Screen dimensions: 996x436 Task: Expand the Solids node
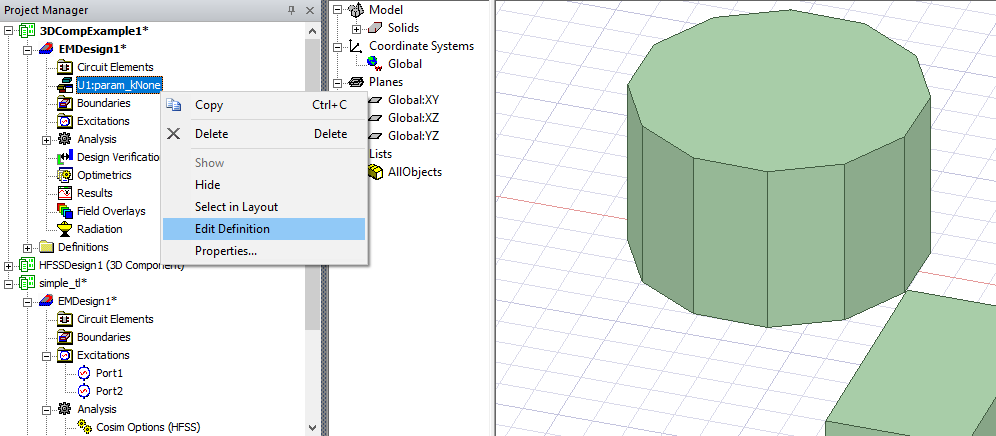click(356, 29)
